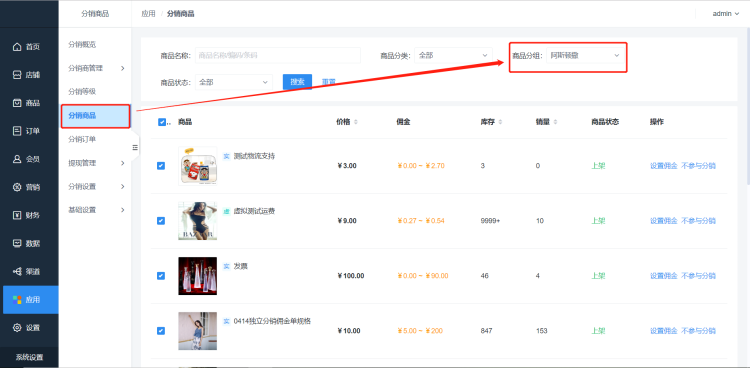Click the 实 tag of 发票
The width and height of the screenshot is (750, 368).
(227, 267)
